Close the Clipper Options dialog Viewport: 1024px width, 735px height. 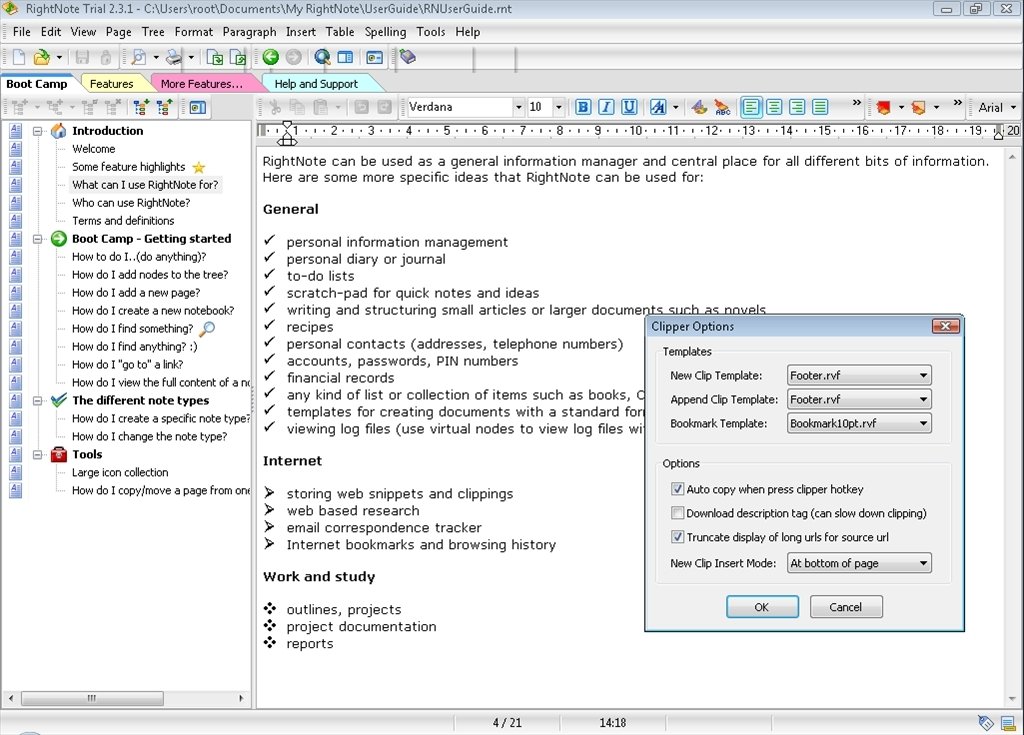[x=945, y=326]
